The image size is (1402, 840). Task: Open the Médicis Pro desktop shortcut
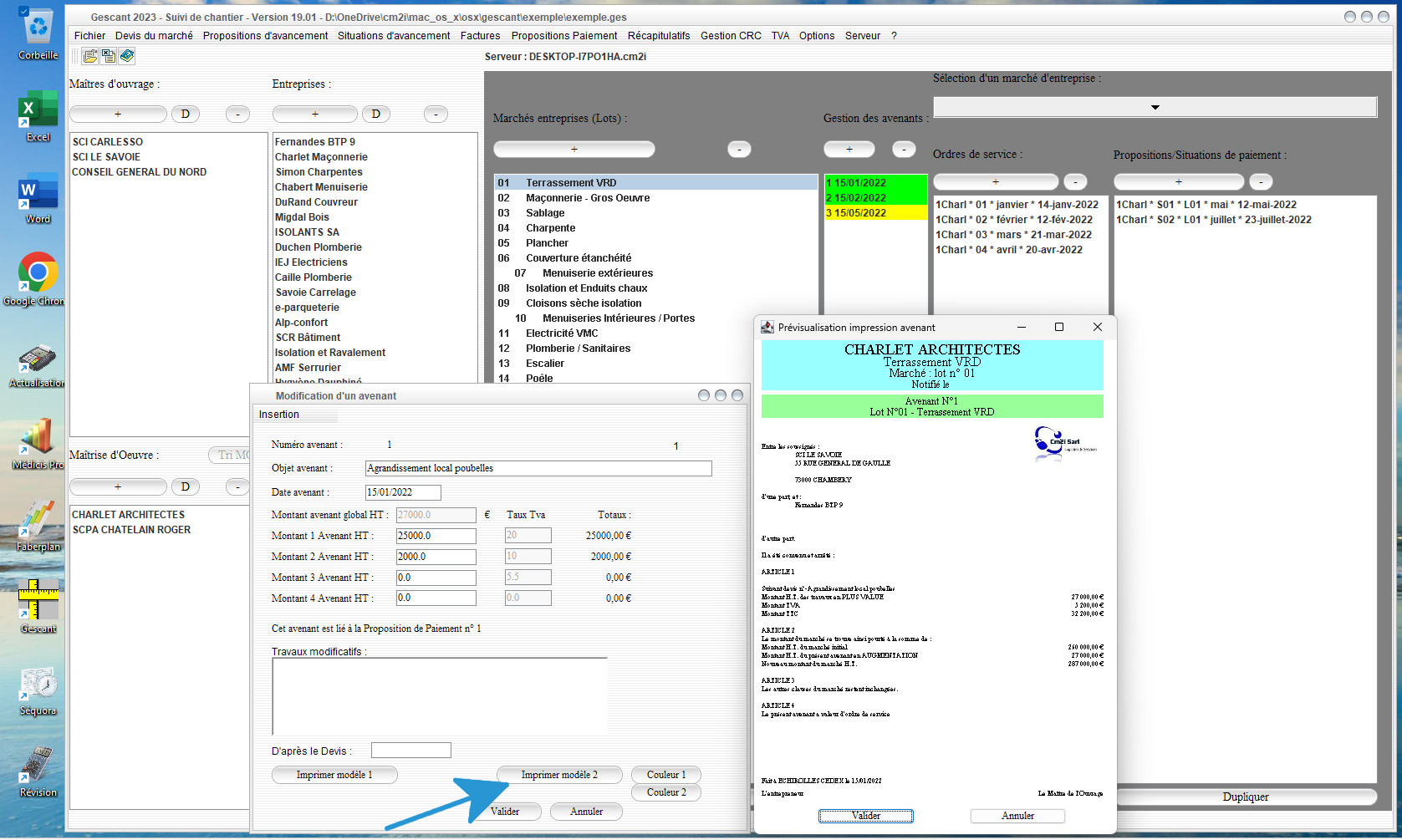pos(38,444)
